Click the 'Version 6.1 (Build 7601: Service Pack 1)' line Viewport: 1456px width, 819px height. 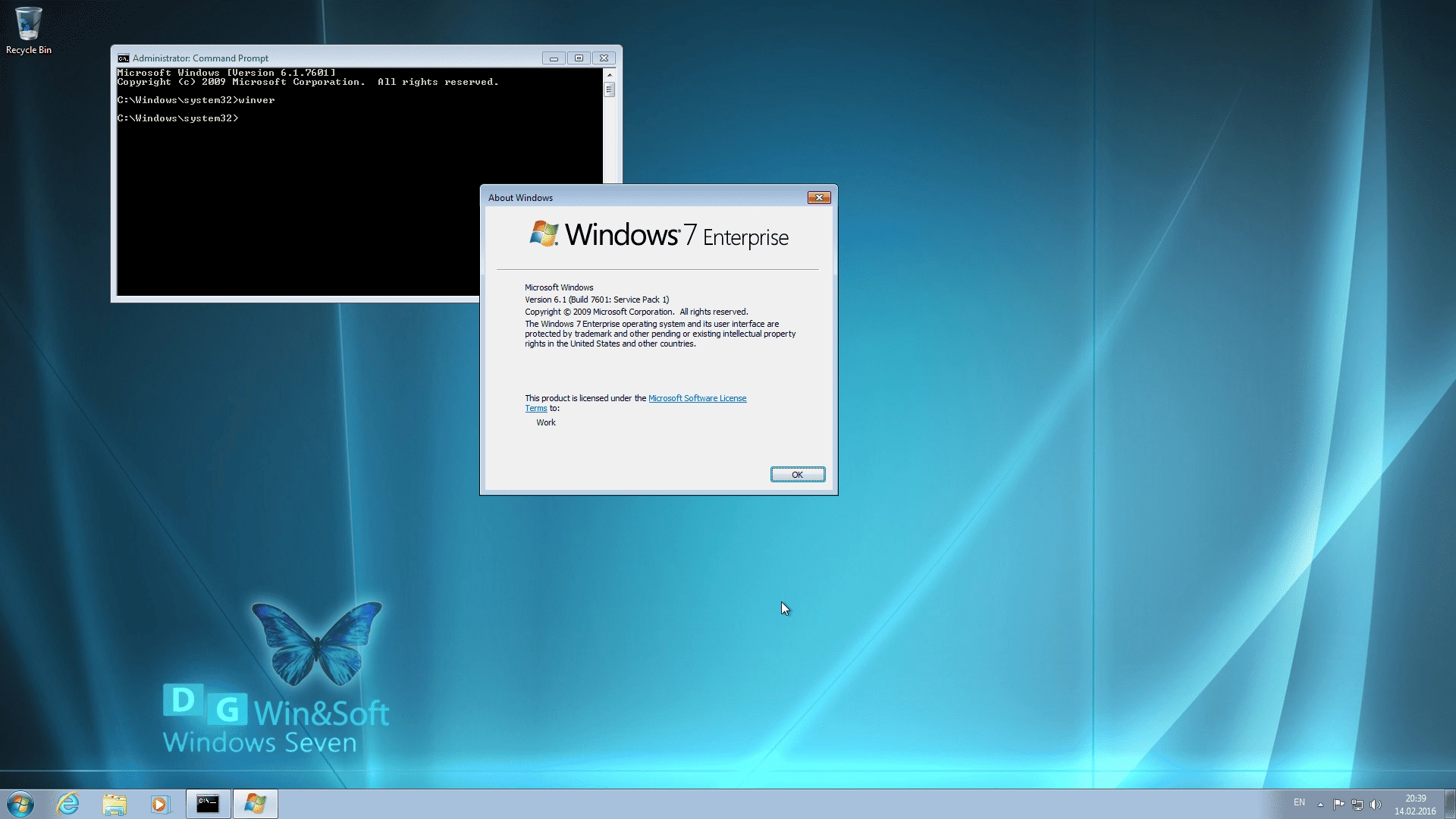coord(597,300)
